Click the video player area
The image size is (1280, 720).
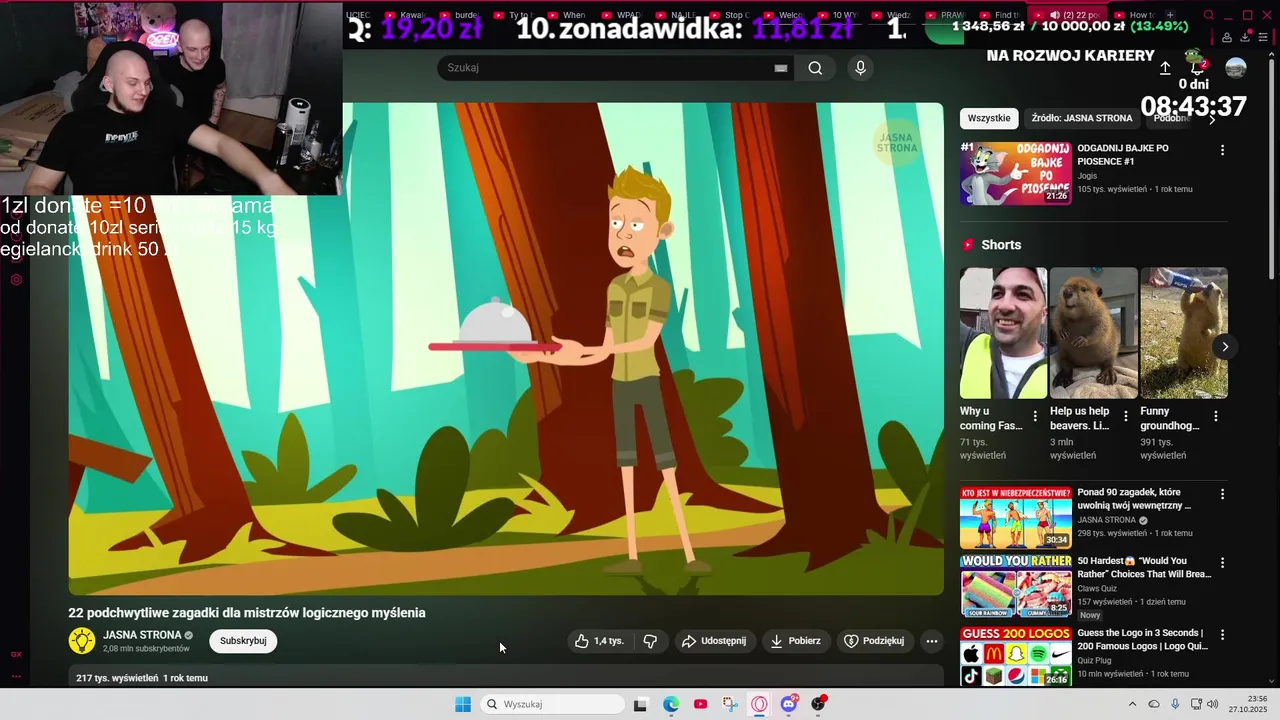tap(506, 349)
